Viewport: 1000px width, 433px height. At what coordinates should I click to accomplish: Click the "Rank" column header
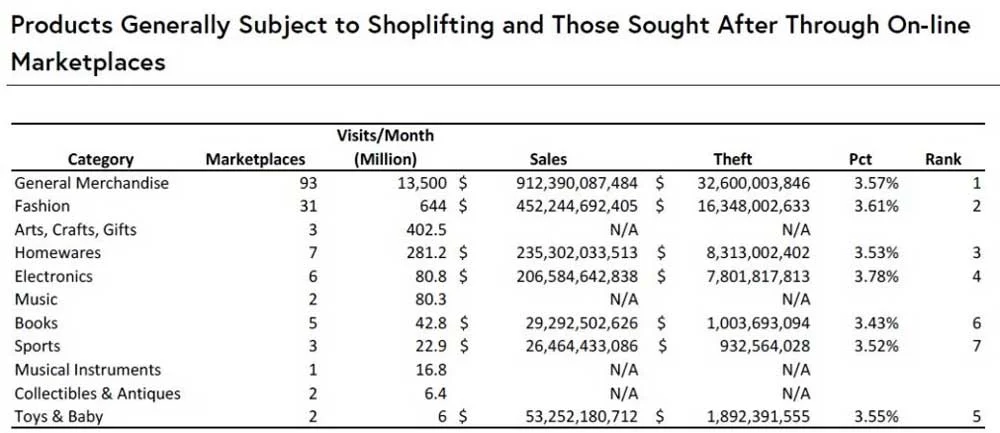click(943, 159)
